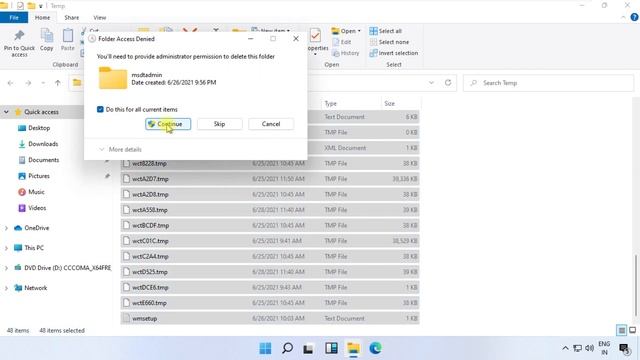The height and width of the screenshot is (360, 640).
Task: Click the Select none option
Action: tap(389, 42)
